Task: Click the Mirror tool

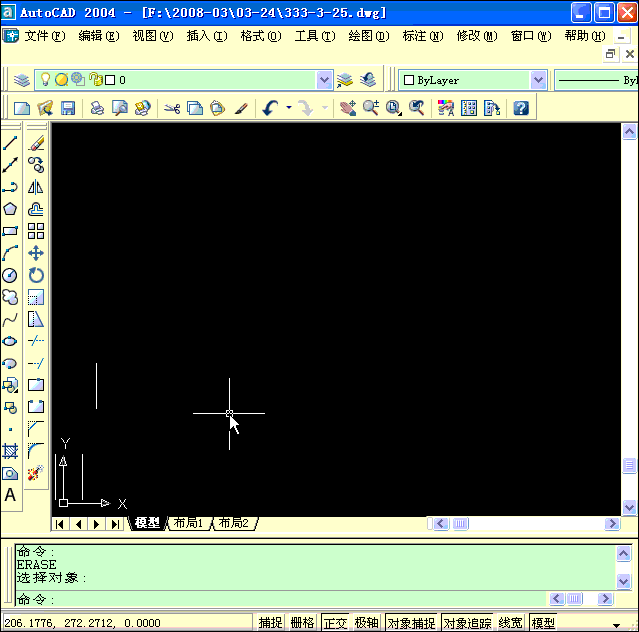Action: tap(36, 187)
